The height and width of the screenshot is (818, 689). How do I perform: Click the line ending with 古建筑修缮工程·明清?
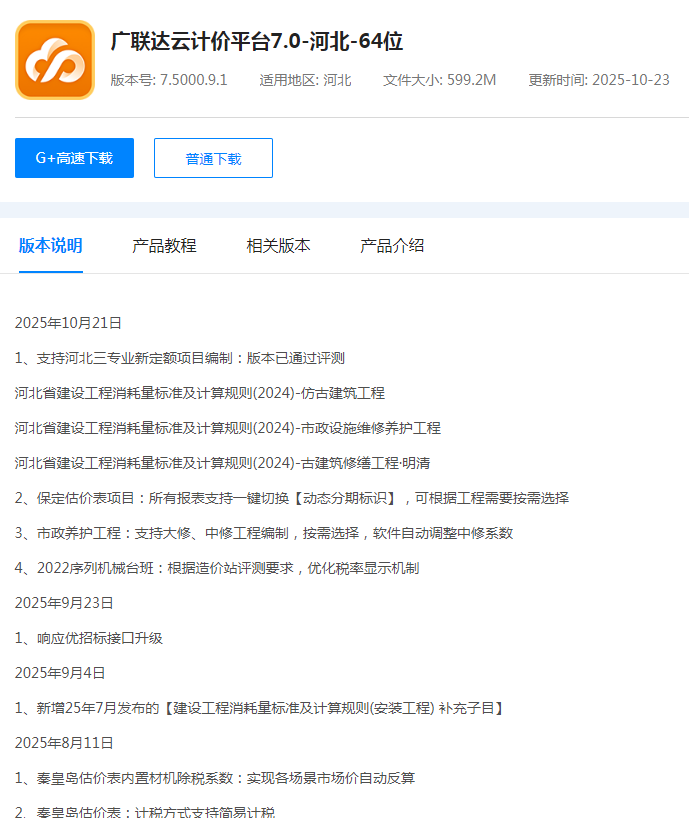tap(222, 463)
